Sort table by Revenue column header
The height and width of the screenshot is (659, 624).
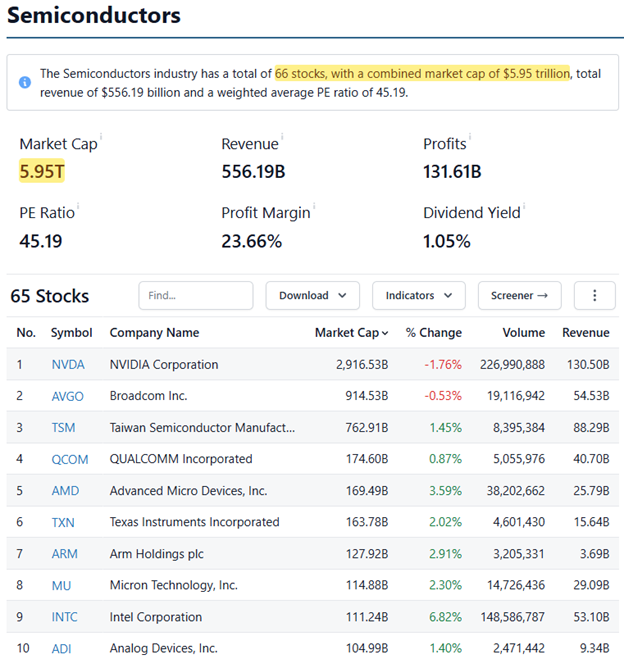(x=586, y=333)
